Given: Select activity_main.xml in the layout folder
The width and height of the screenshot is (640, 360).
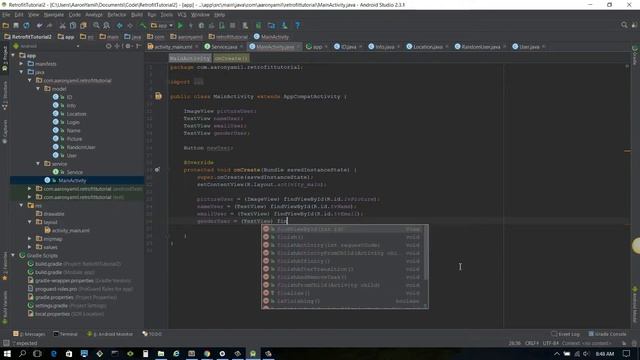Looking at the screenshot, I should (x=71, y=231).
